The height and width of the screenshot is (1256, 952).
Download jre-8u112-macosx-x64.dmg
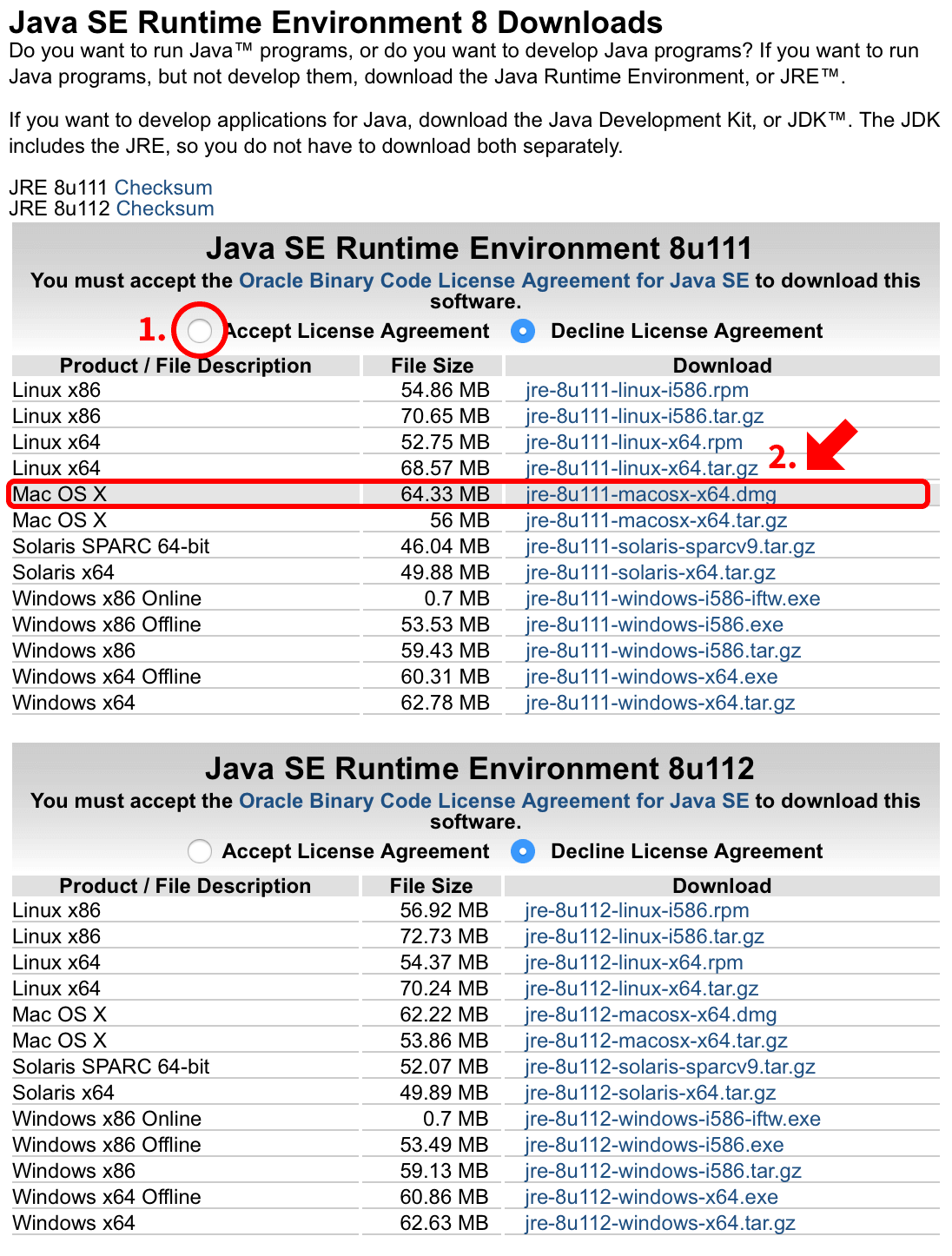(651, 1015)
